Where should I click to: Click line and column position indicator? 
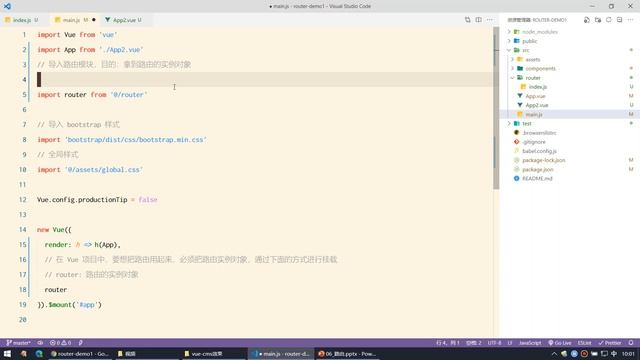point(448,343)
